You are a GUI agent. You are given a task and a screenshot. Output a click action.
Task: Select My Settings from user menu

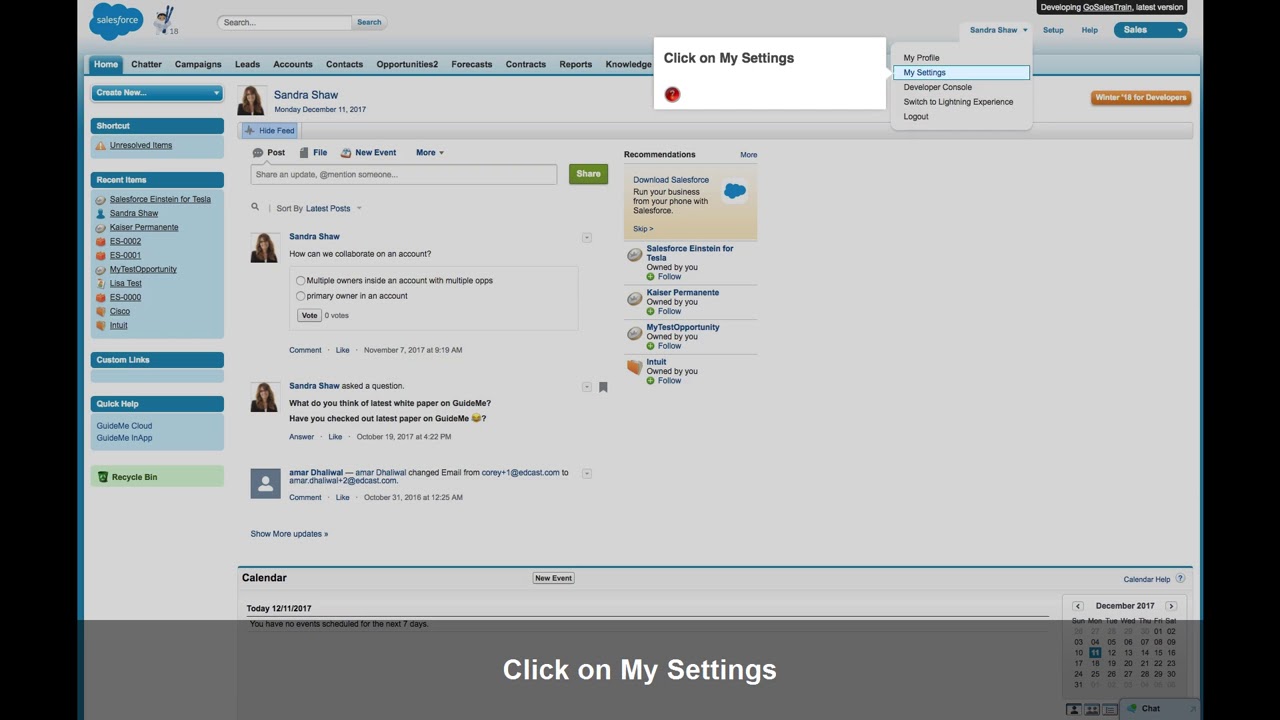[x=960, y=73]
